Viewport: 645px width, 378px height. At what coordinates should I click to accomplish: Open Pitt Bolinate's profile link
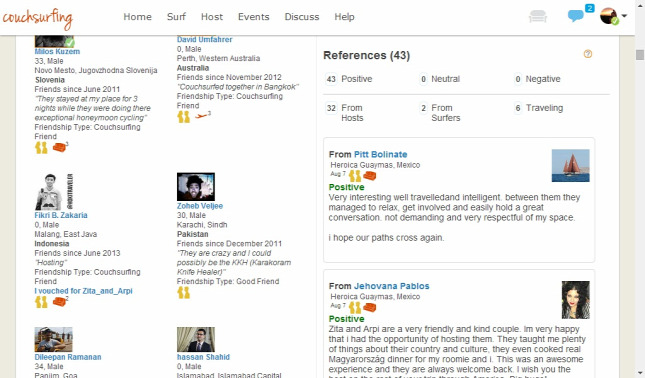pos(381,154)
